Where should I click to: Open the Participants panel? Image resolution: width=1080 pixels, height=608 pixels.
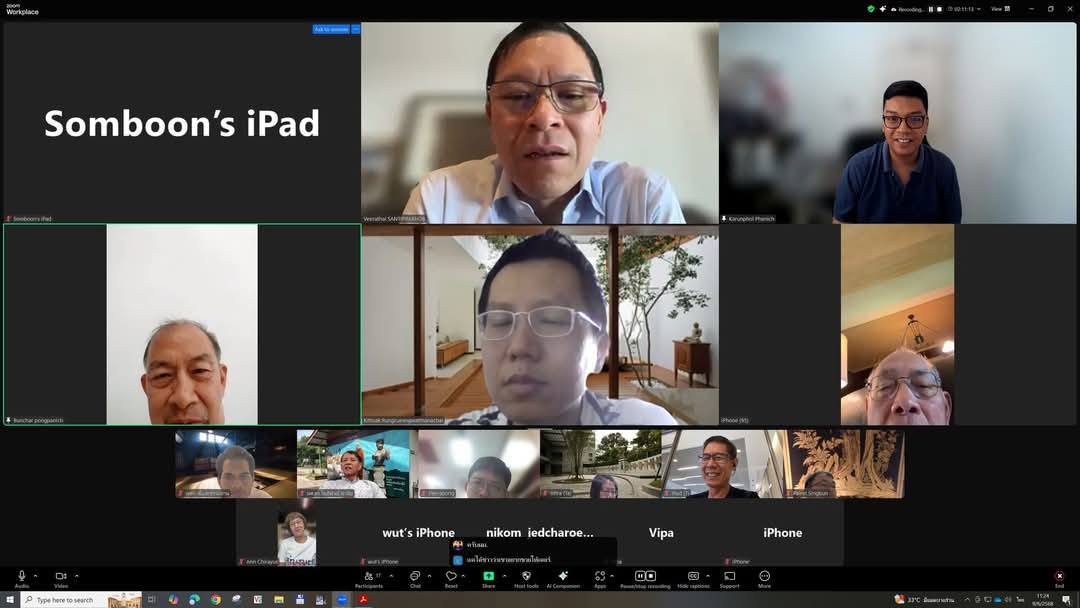coord(368,577)
